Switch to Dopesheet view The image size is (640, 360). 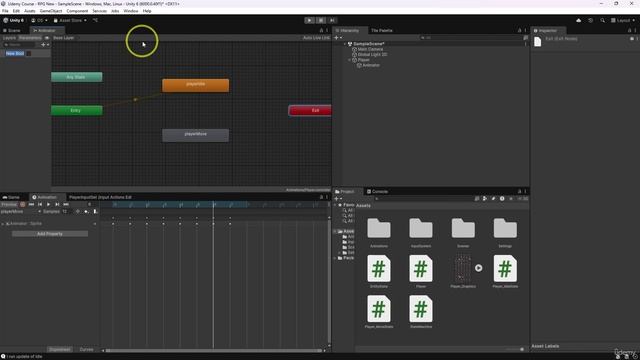click(60, 349)
